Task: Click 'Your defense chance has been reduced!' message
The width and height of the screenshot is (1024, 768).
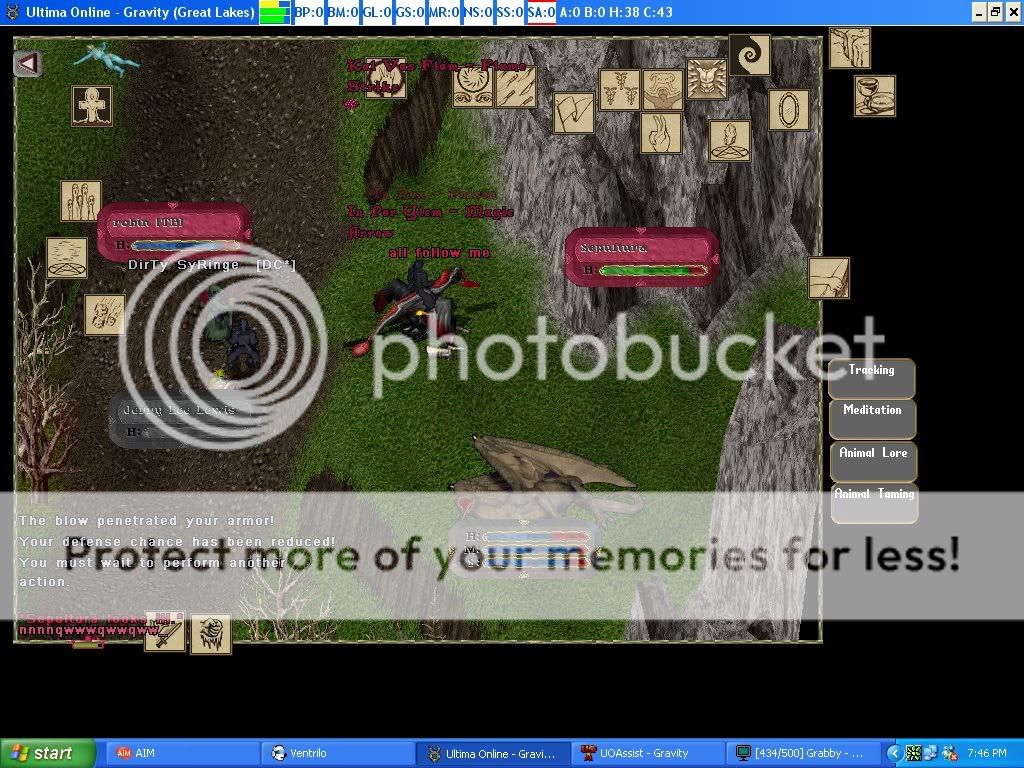Action: [177, 541]
